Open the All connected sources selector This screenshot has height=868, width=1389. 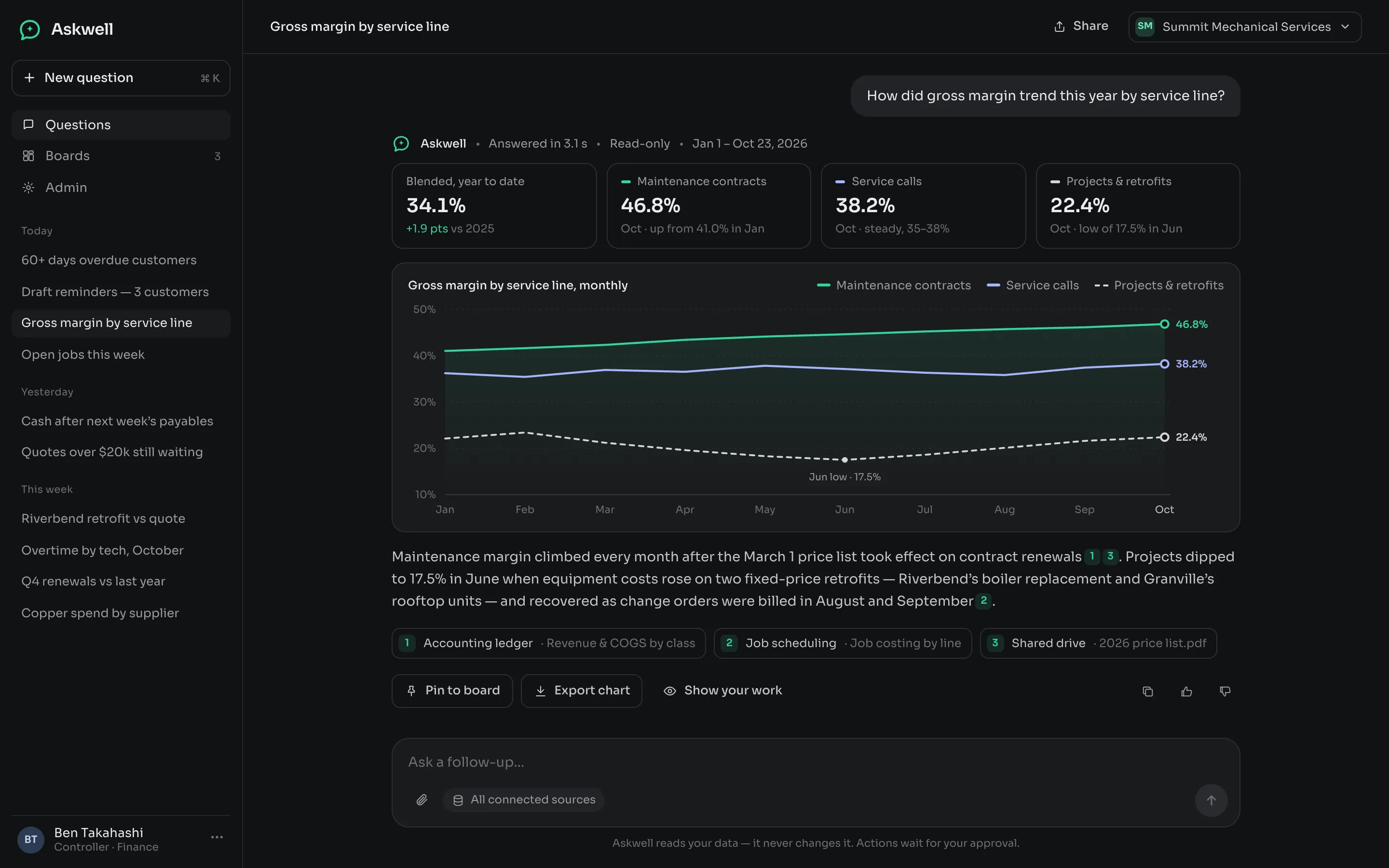coord(523,800)
